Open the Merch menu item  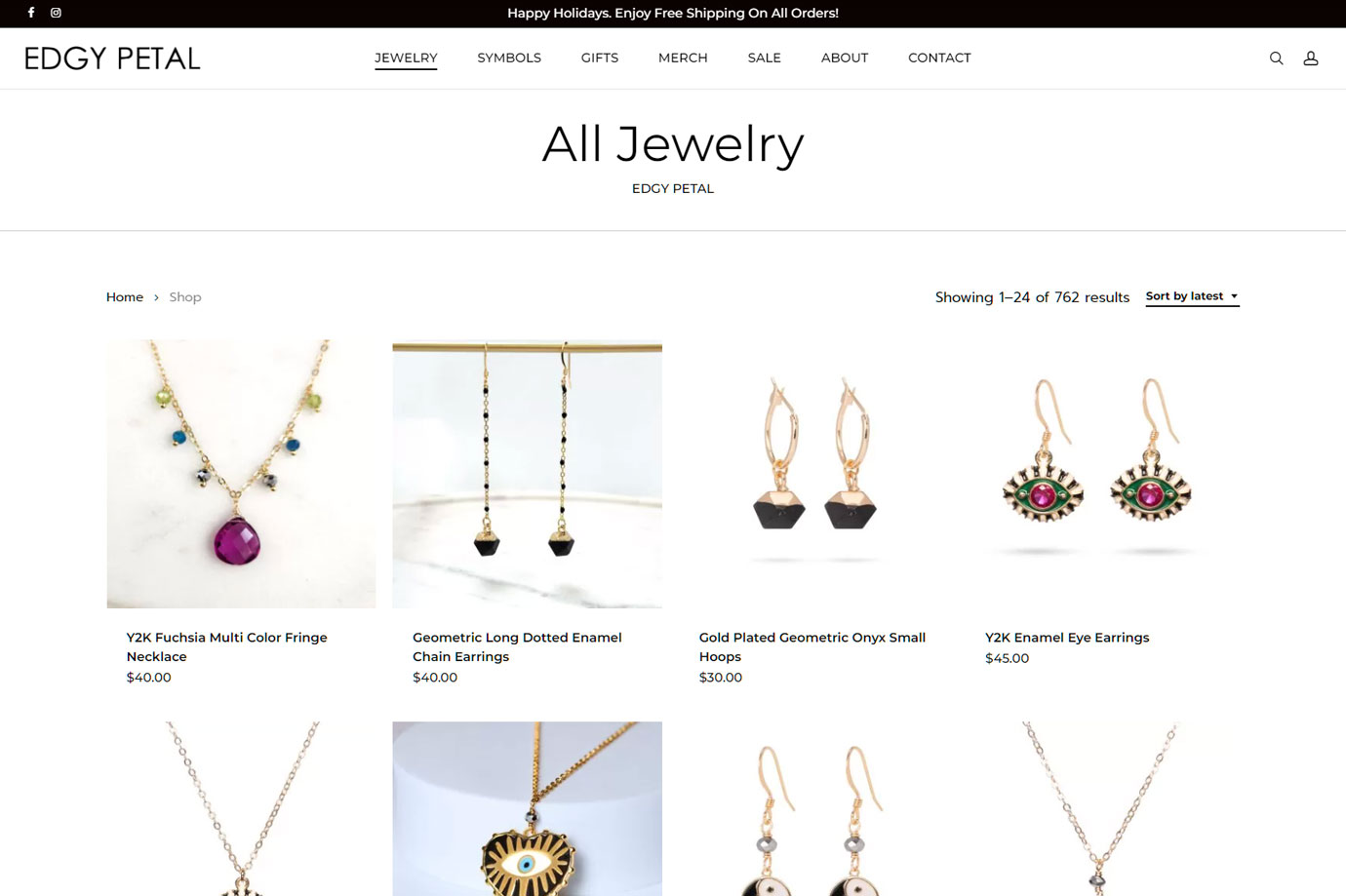[683, 58]
